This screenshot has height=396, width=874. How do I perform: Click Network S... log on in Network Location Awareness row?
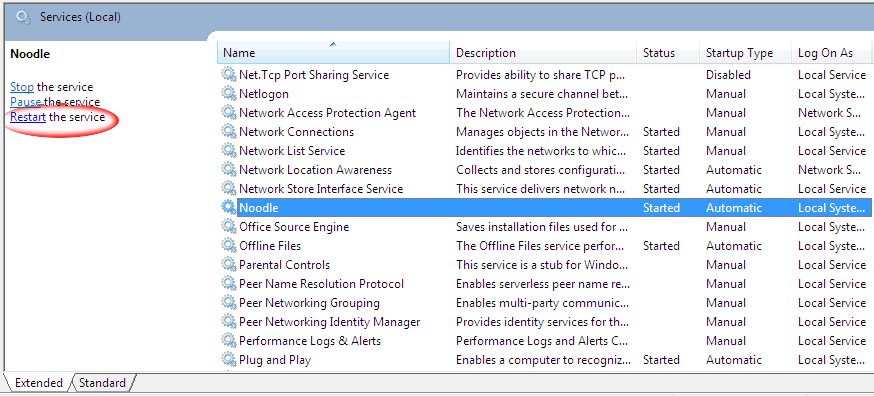pos(829,170)
